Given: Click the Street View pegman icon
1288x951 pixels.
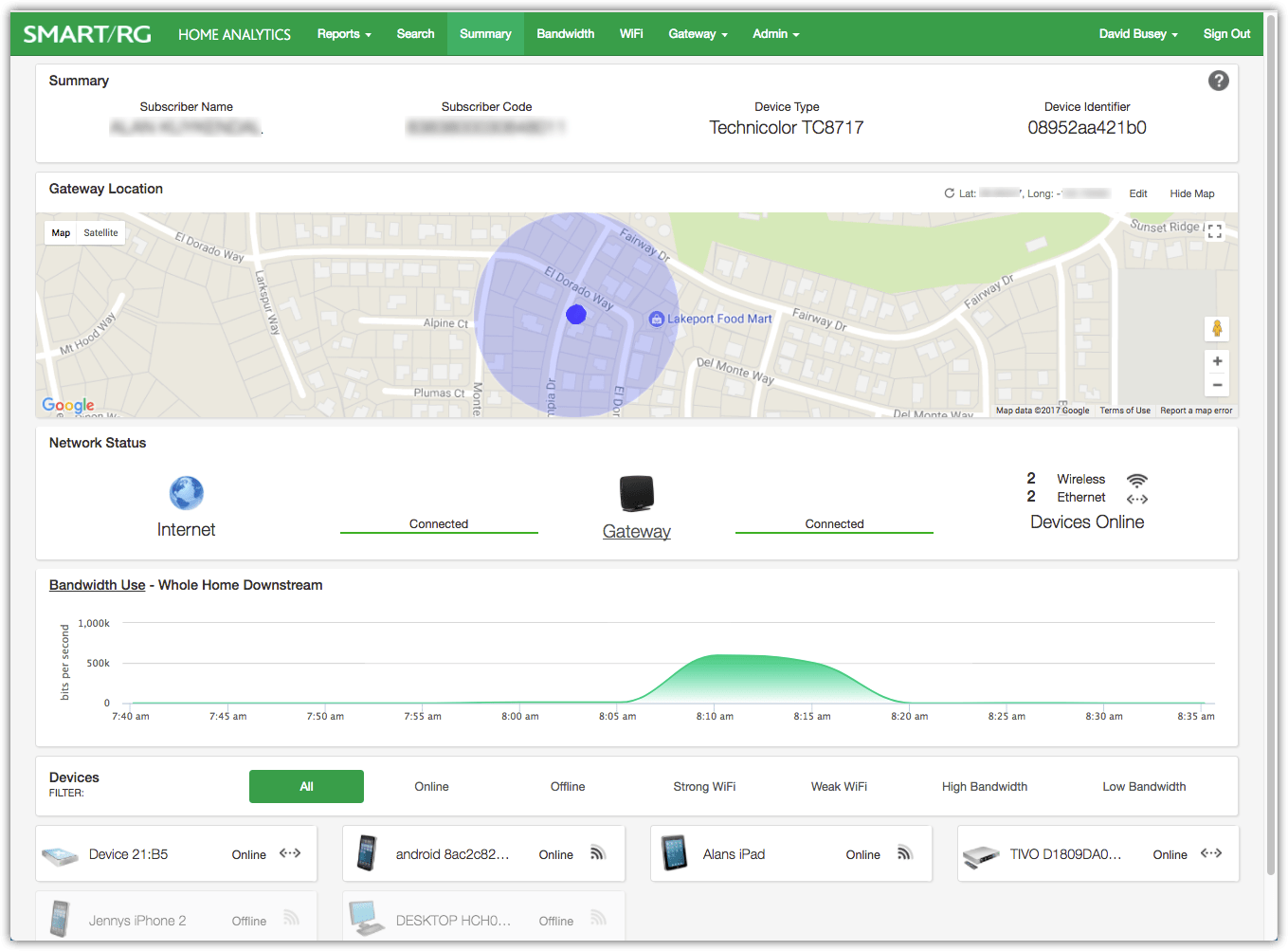Looking at the screenshot, I should pyautogui.click(x=1217, y=328).
